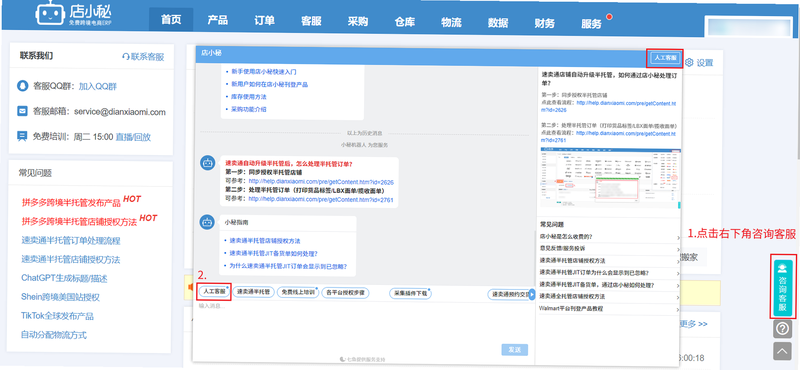
Task: Expand 店小秘是怎么收费的 question
Action: pyautogui.click(x=610, y=237)
